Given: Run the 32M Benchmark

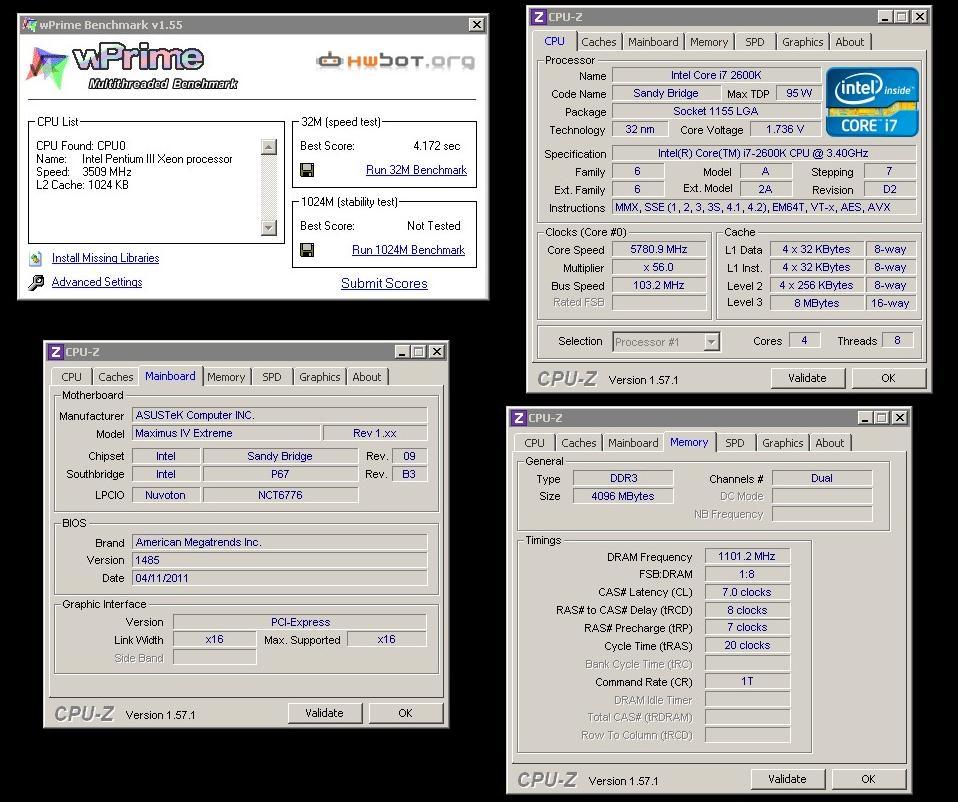Looking at the screenshot, I should [416, 170].
